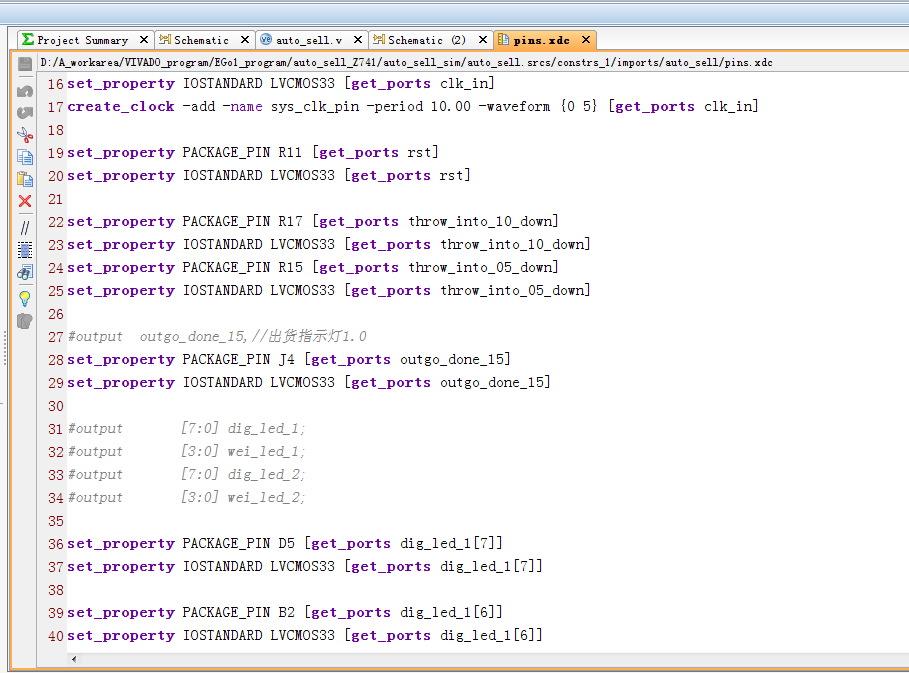
Task: Click 'sys_clk_pin' on line 17
Action: coord(315,107)
